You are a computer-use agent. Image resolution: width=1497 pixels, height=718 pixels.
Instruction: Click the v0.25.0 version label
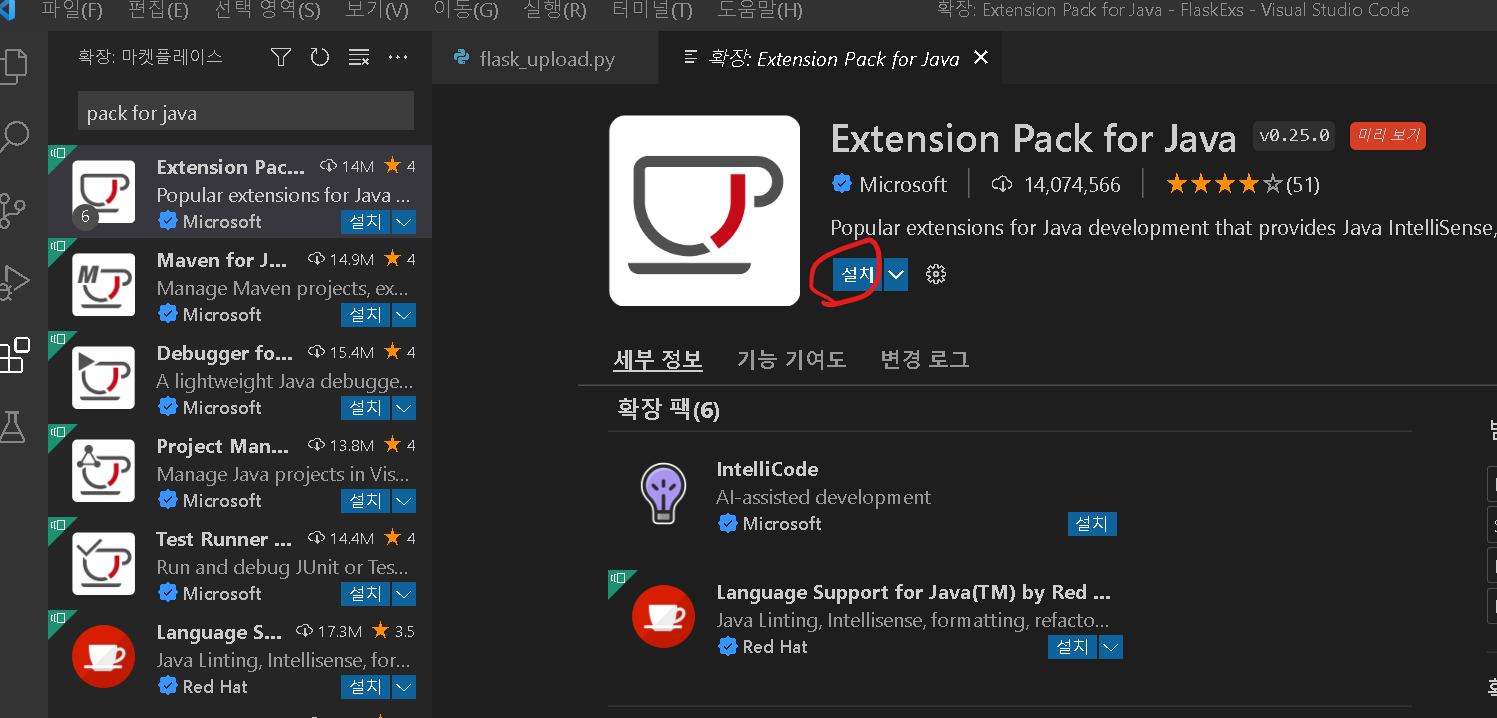[x=1294, y=135]
